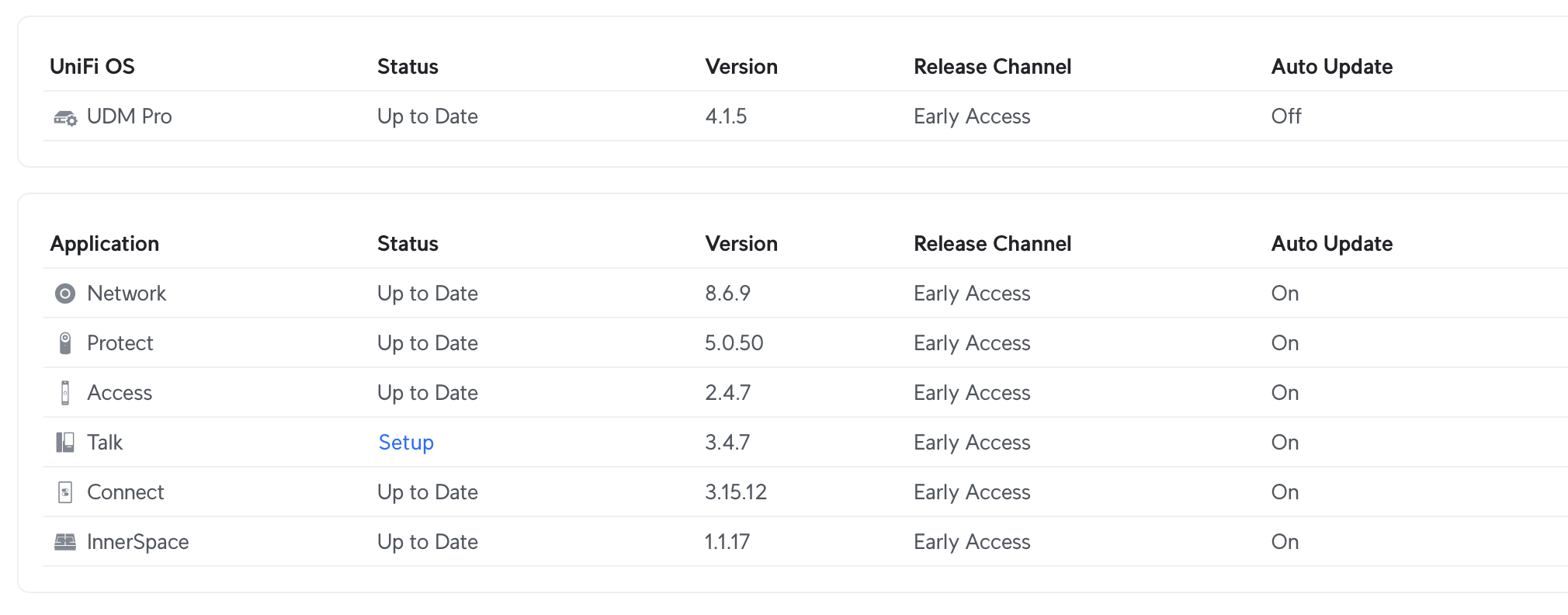Click the Connect application icon

click(65, 492)
